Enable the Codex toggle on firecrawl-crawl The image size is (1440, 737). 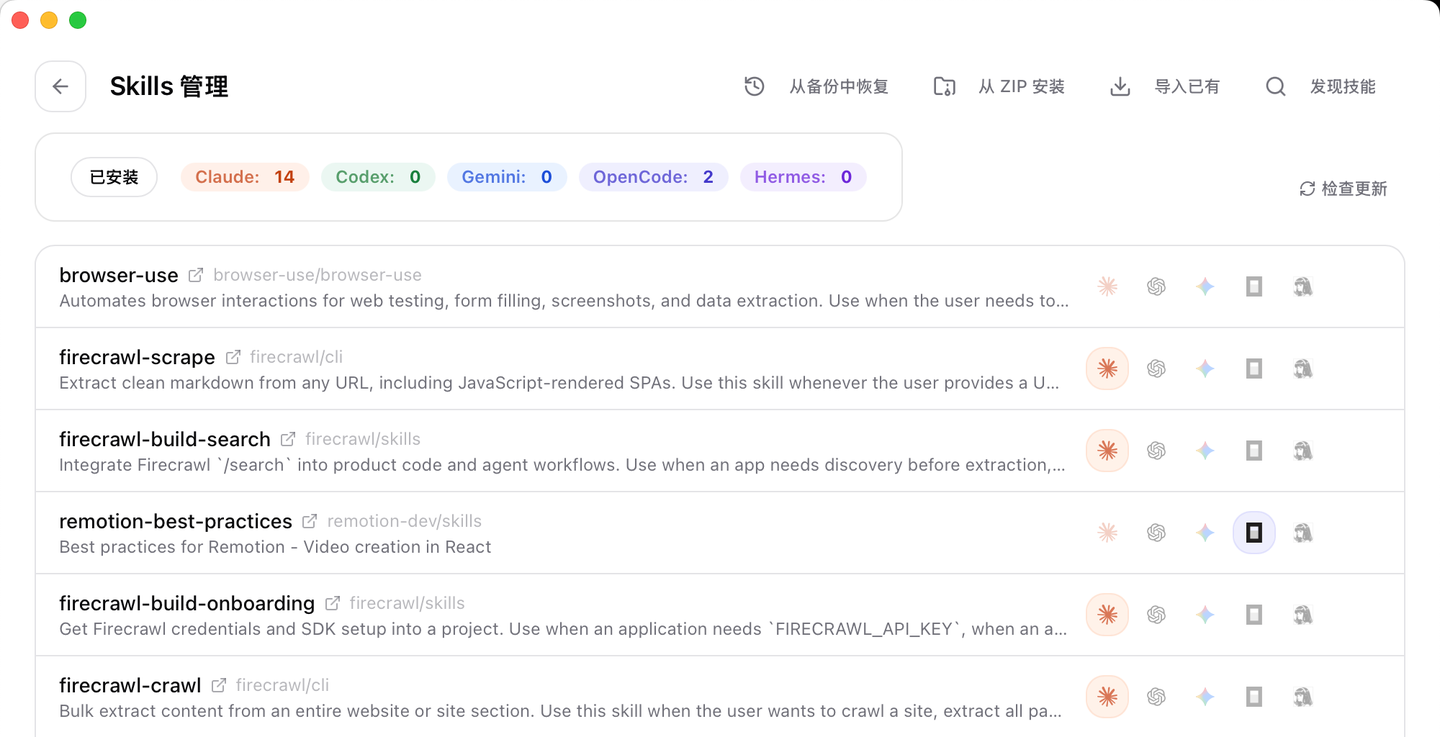click(x=1156, y=697)
